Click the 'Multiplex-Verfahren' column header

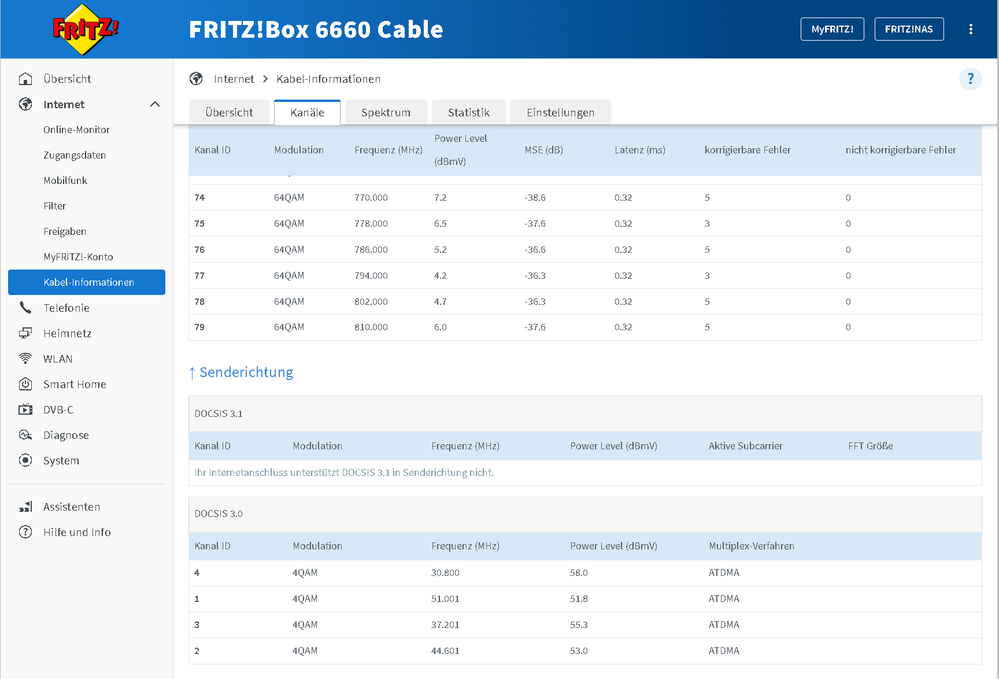751,547
